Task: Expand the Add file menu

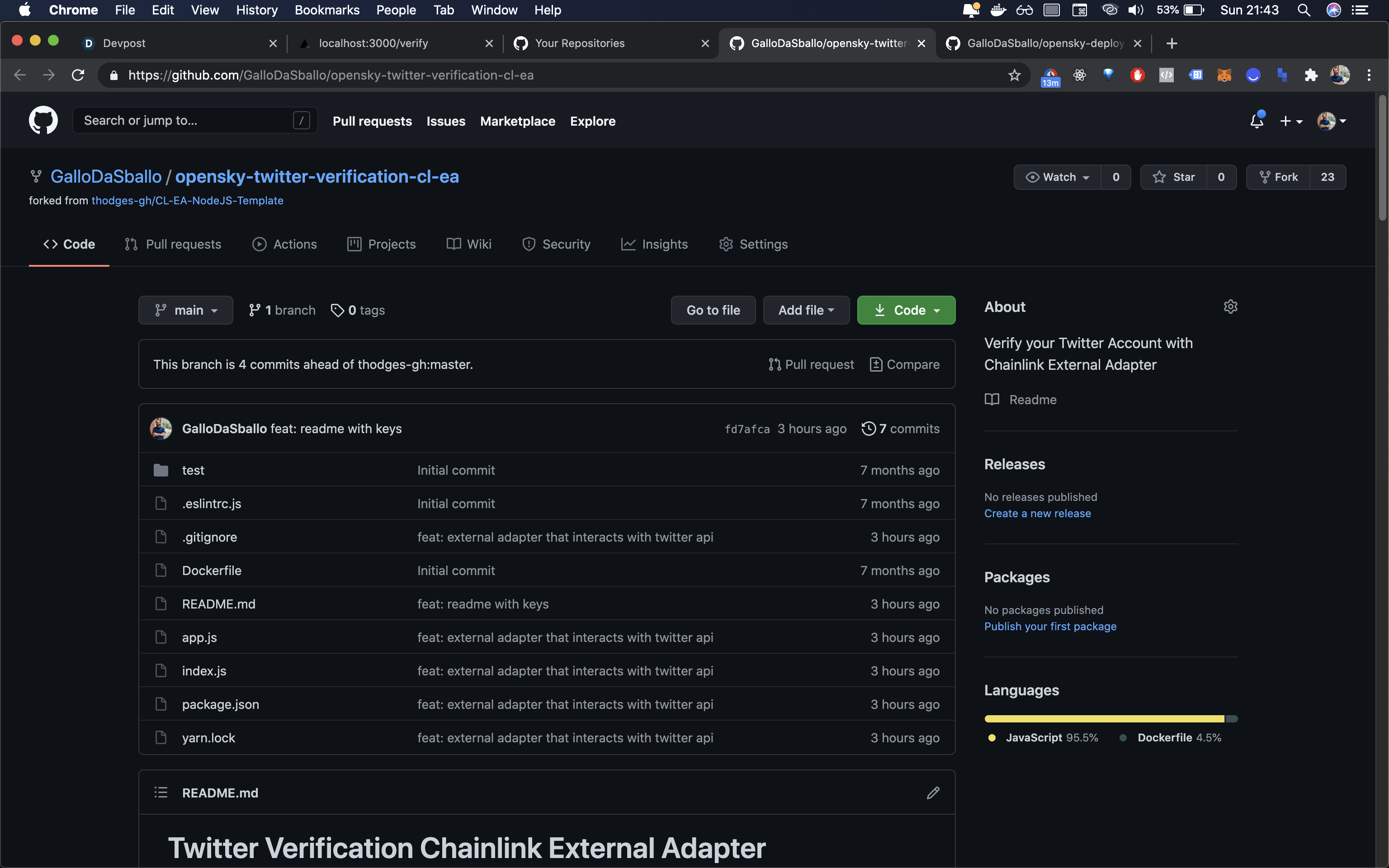Action: [x=806, y=310]
